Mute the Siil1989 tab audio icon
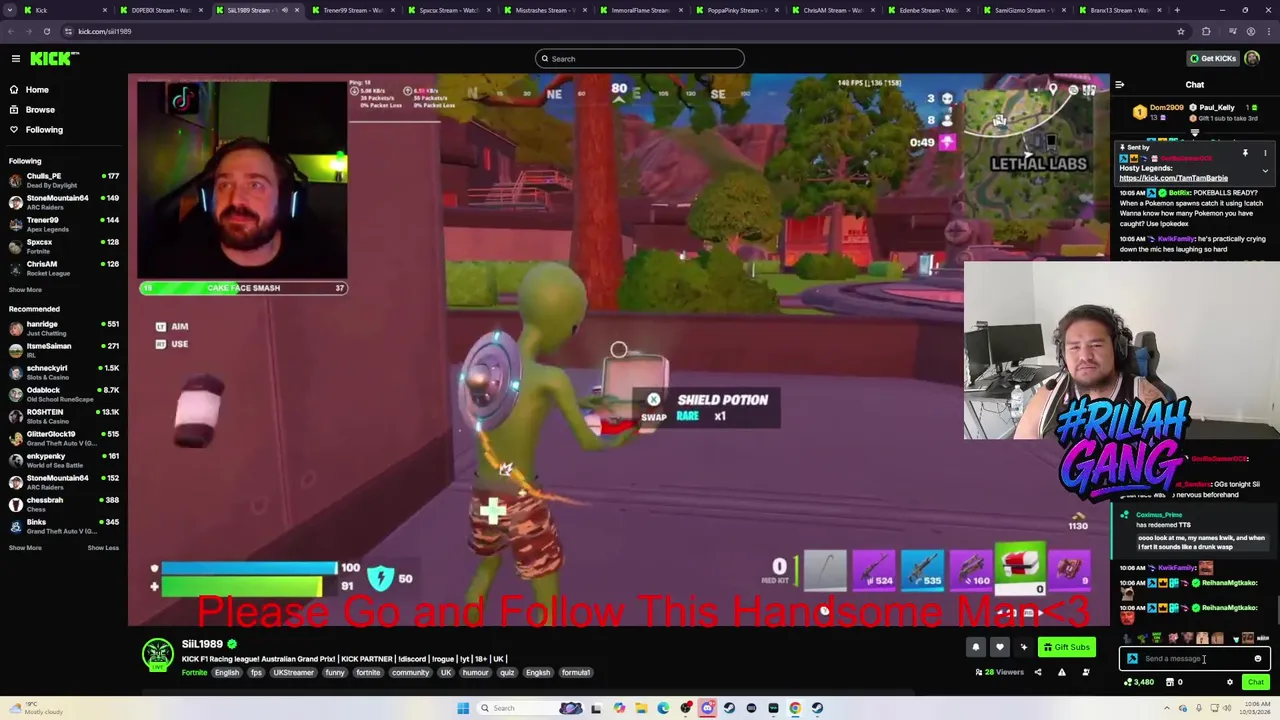1280x720 pixels. point(284,10)
